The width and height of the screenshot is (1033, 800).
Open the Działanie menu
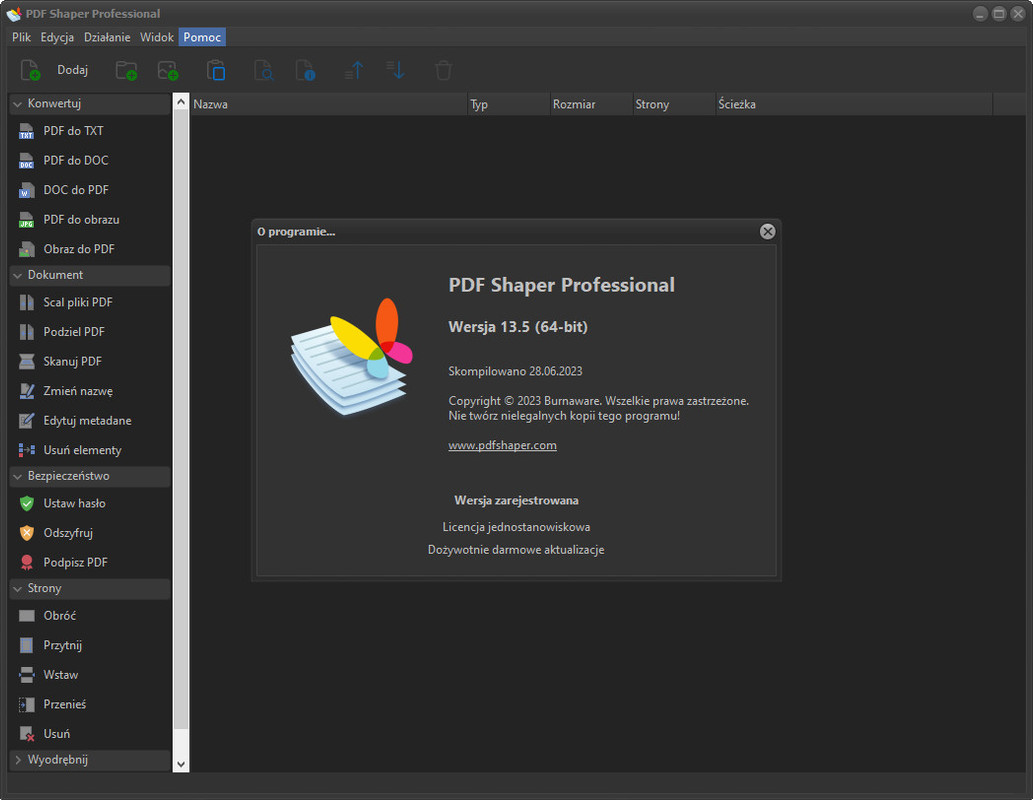107,37
